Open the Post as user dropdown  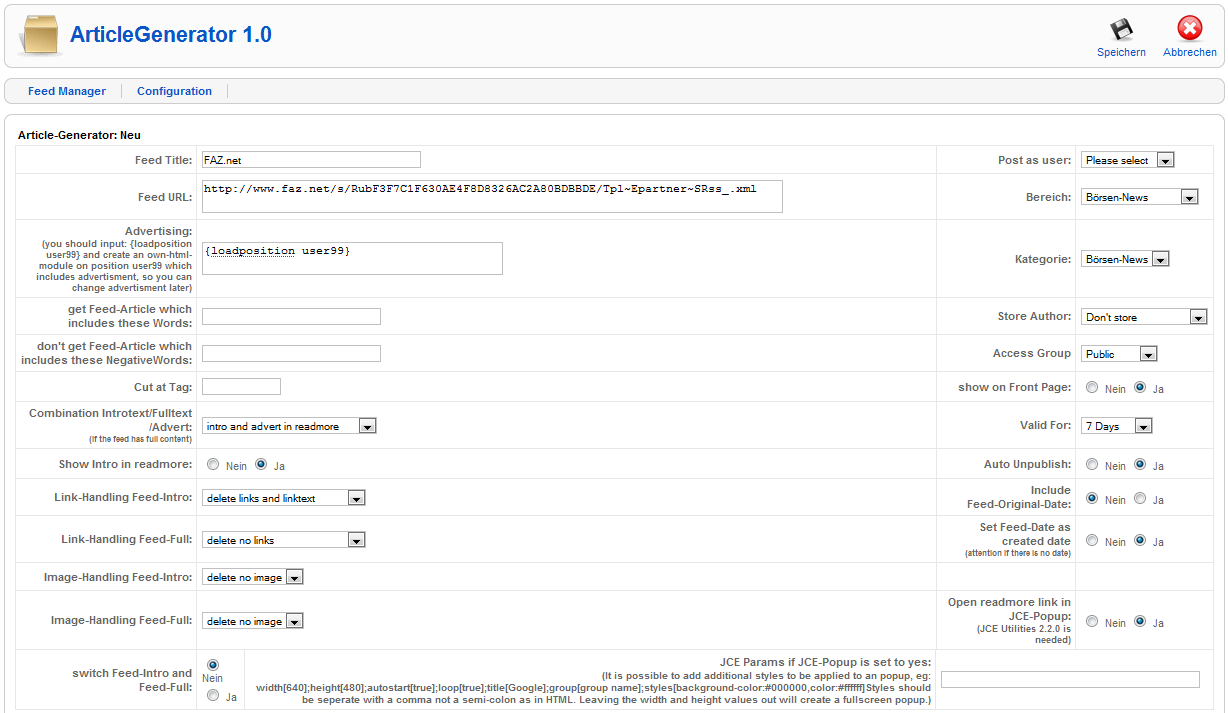tap(1127, 160)
